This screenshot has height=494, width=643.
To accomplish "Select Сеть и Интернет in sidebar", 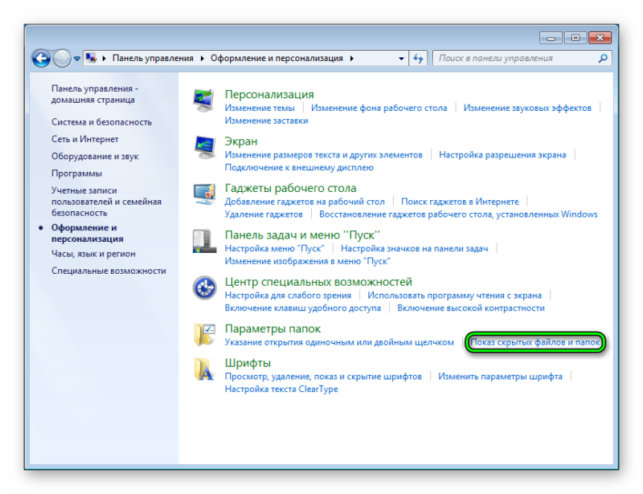I will 85,139.
